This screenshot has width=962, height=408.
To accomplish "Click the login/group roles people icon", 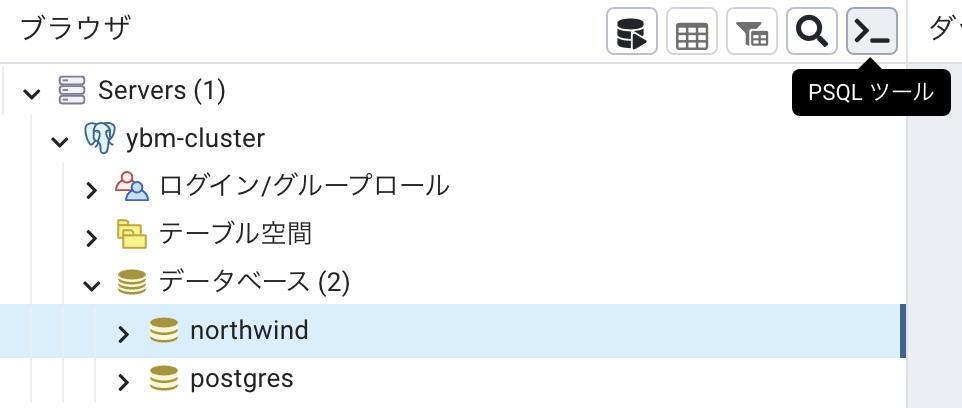I will (132, 186).
